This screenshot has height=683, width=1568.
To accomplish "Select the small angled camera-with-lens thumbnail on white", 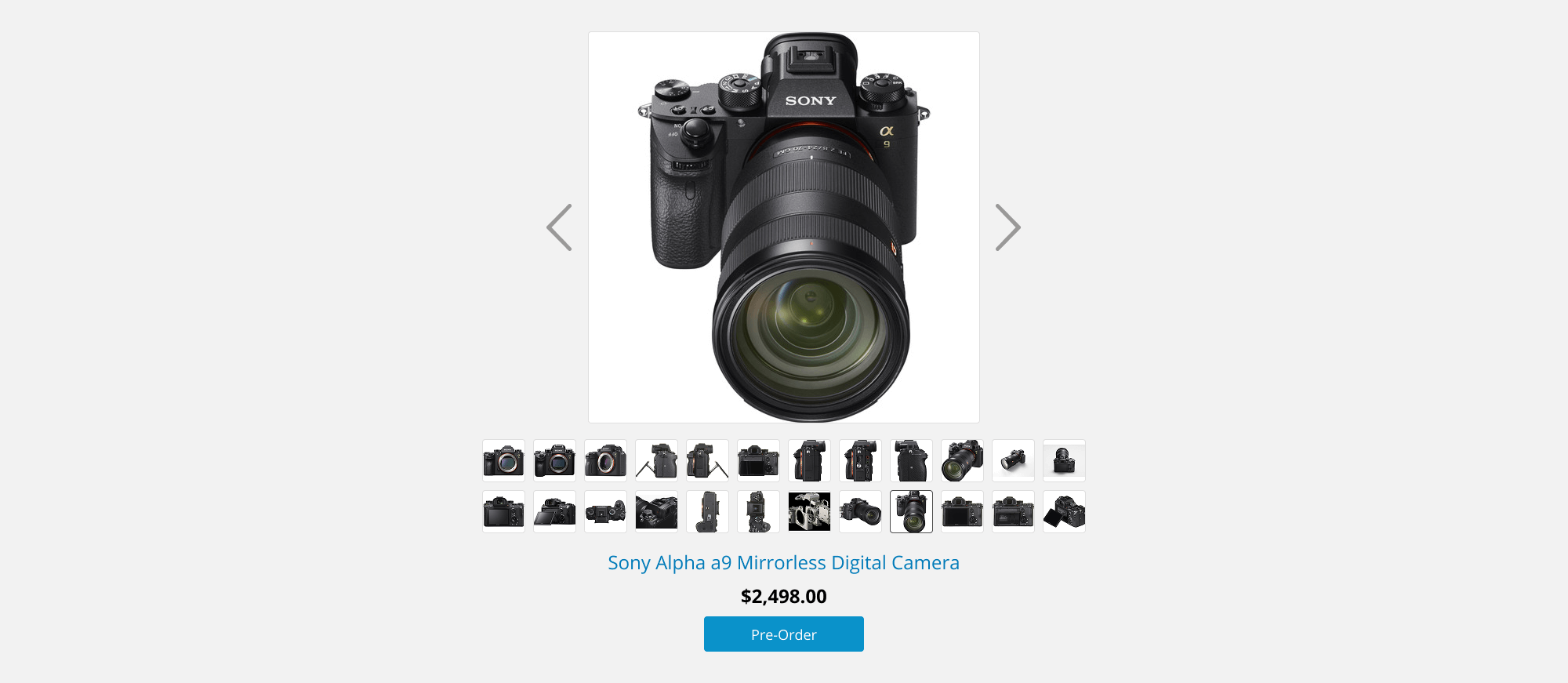I will click(x=1013, y=460).
